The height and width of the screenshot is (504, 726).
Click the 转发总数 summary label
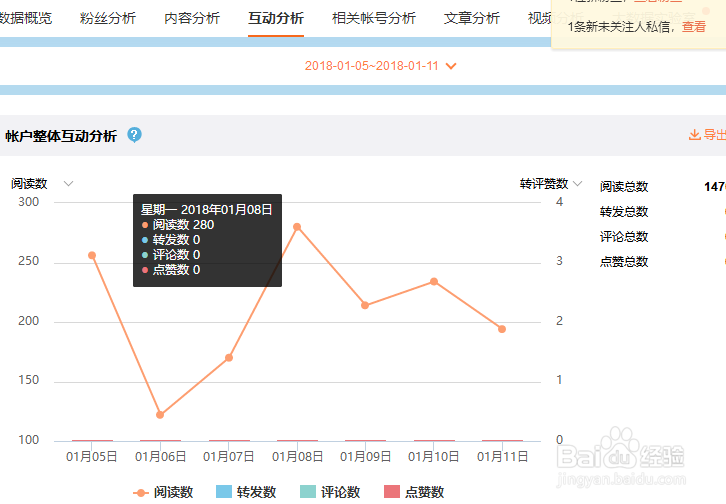click(624, 212)
